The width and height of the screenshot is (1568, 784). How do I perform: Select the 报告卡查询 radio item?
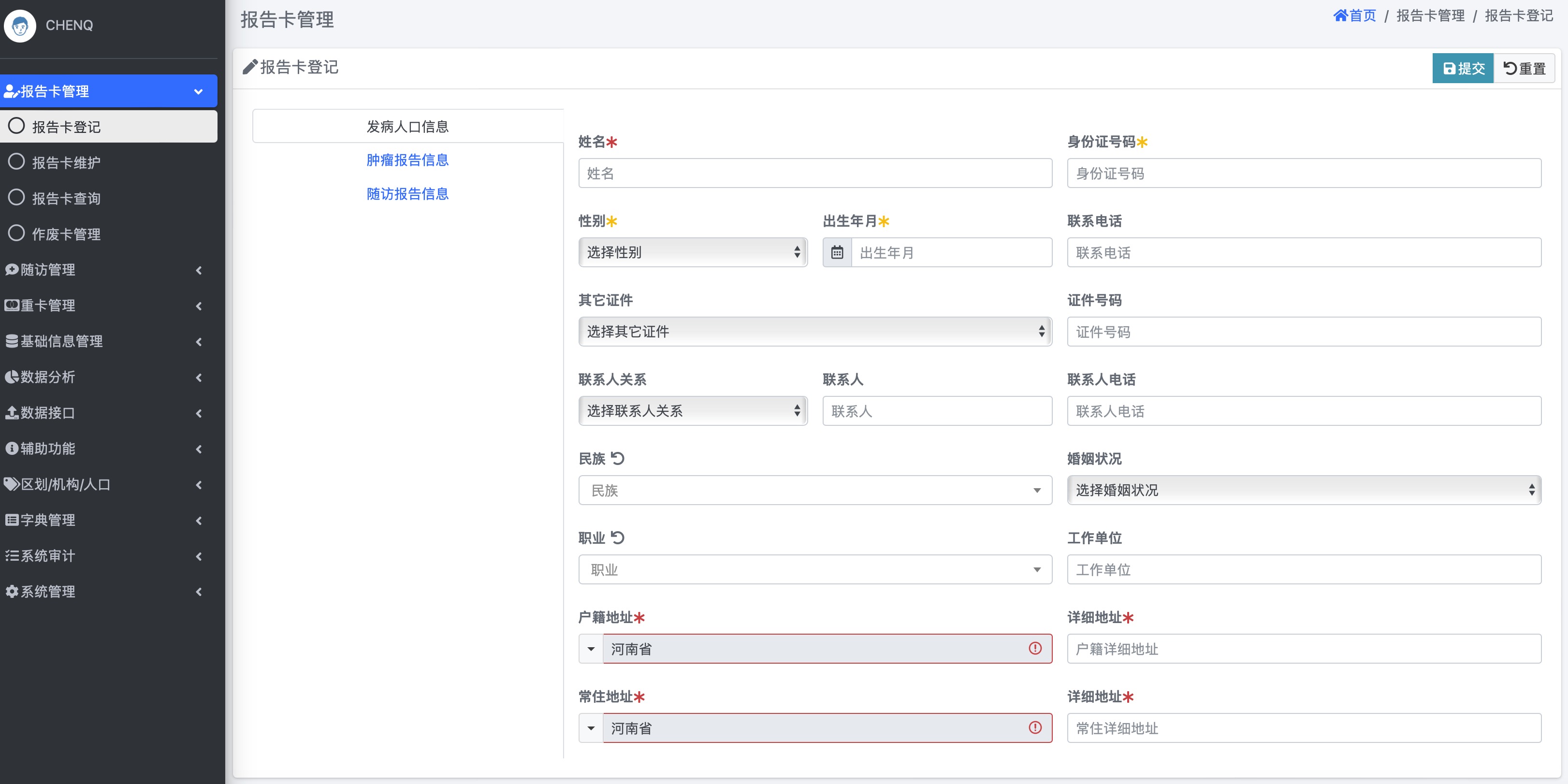click(x=66, y=199)
